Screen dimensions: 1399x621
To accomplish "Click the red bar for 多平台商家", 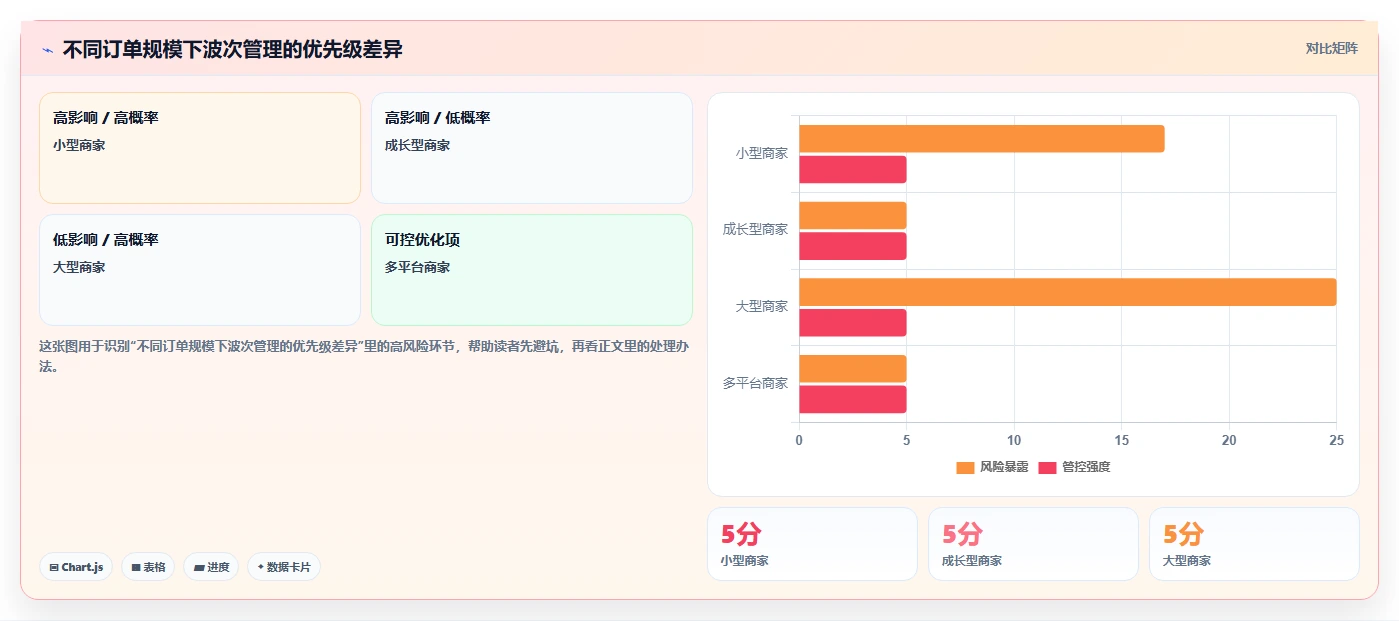I will [x=853, y=400].
